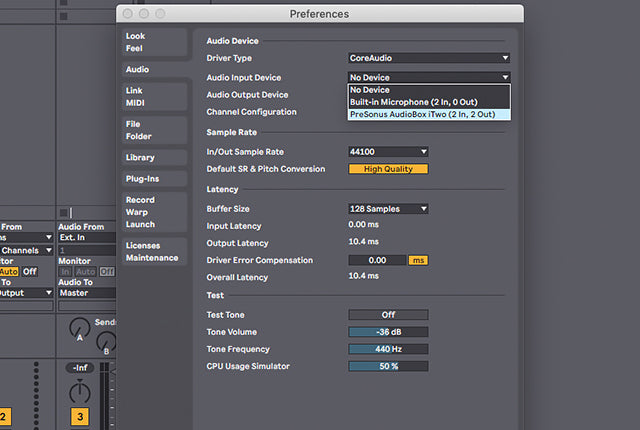The height and width of the screenshot is (430, 640).
Task: Set track 3 Monitor to In
Action: coord(65,272)
